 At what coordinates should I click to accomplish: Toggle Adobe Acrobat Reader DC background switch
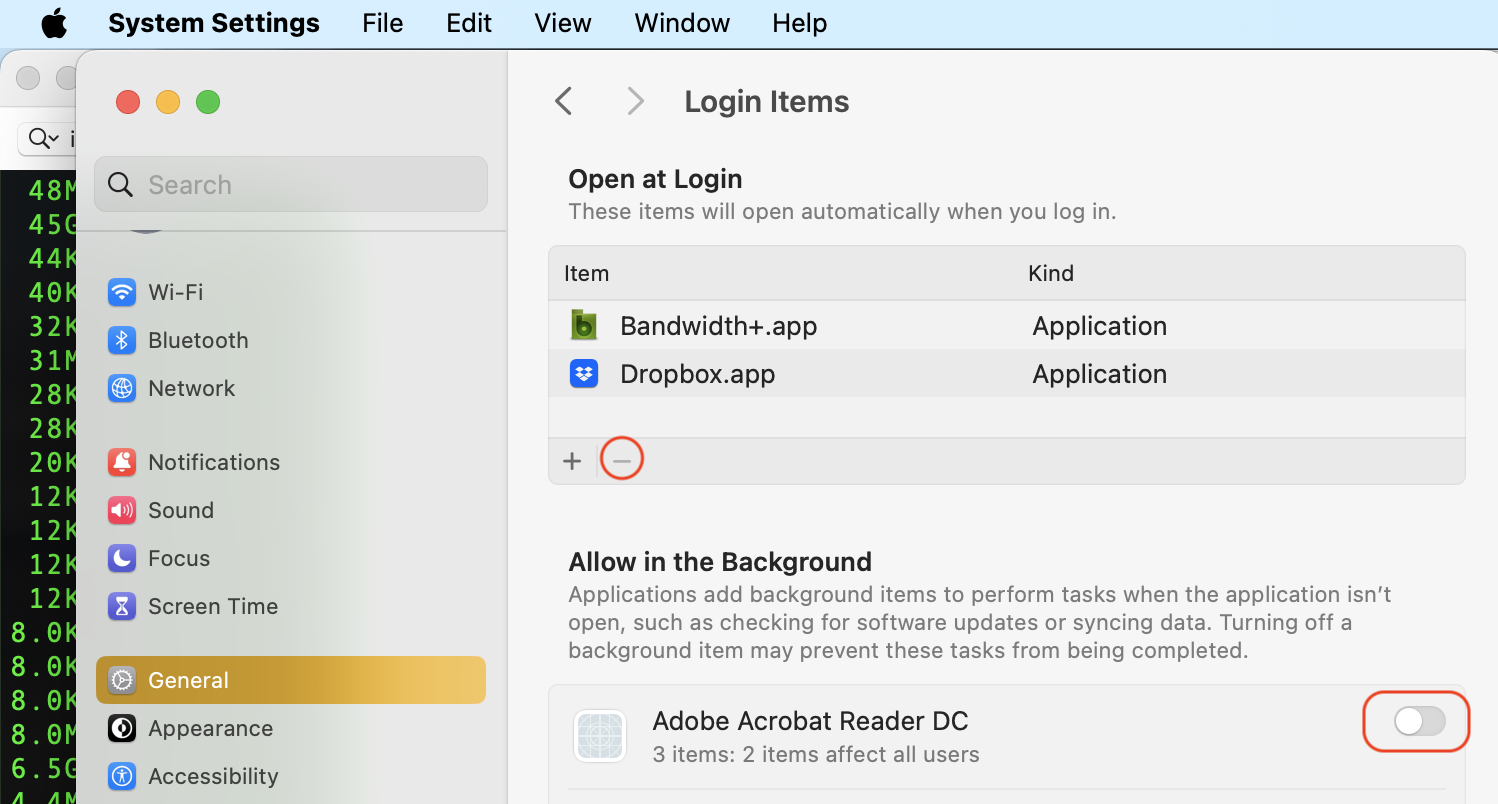(x=1419, y=721)
